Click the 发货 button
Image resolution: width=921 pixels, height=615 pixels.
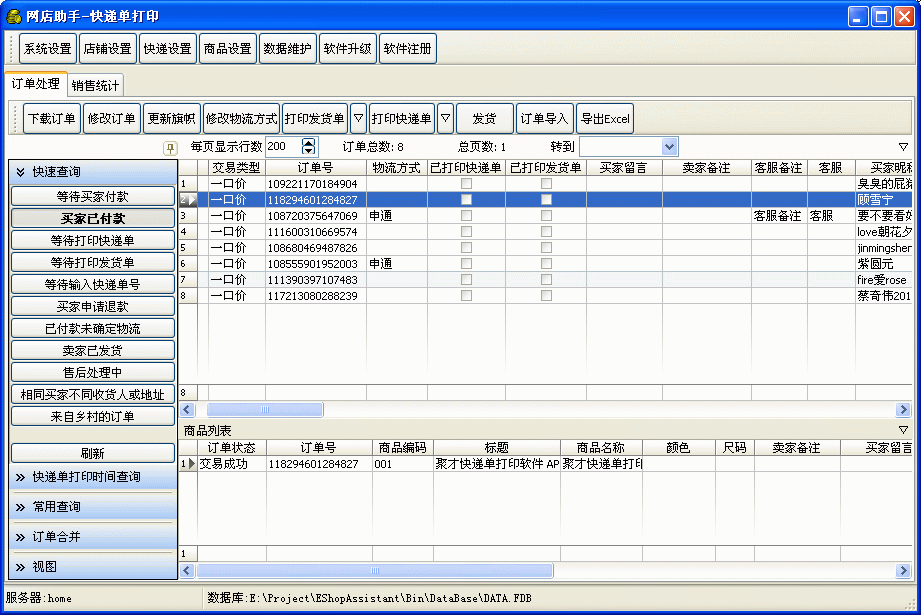(x=485, y=119)
